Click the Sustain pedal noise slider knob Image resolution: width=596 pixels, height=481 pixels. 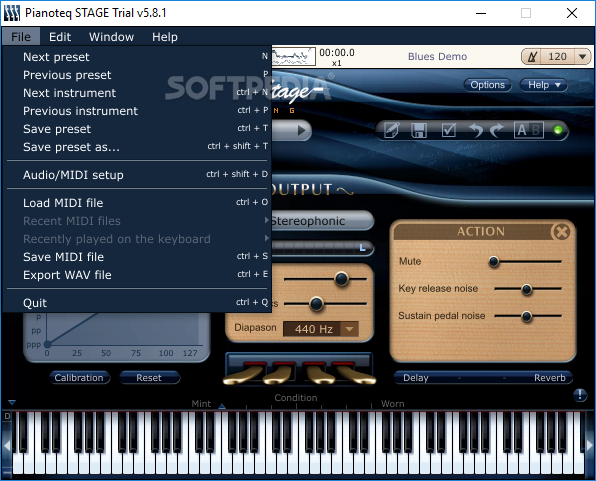[x=526, y=316]
